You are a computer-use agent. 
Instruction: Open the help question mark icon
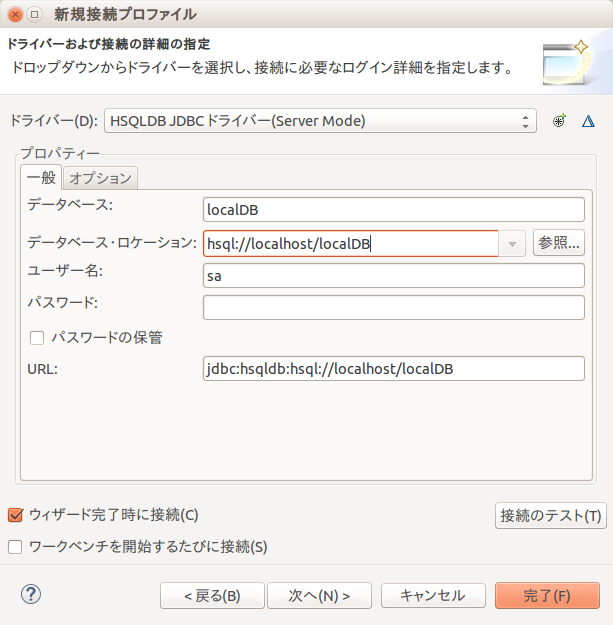point(31,594)
